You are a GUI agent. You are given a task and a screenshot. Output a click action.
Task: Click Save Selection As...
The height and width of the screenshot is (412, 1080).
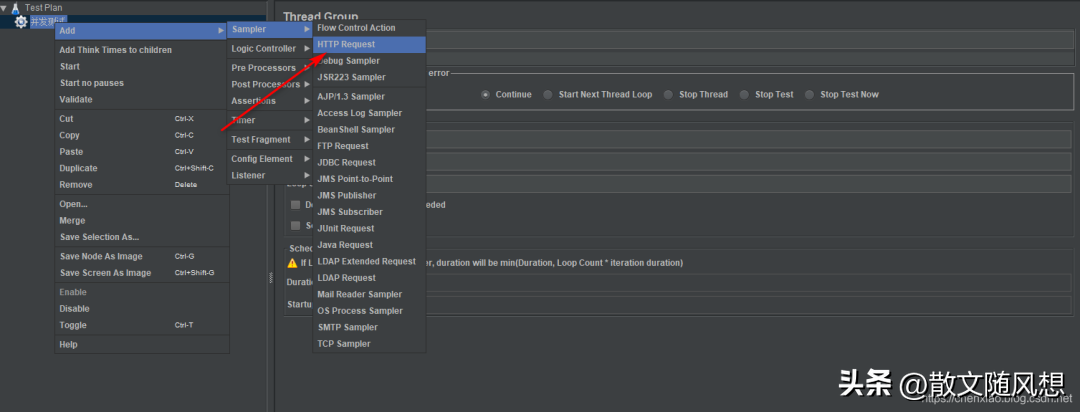click(x=141, y=237)
